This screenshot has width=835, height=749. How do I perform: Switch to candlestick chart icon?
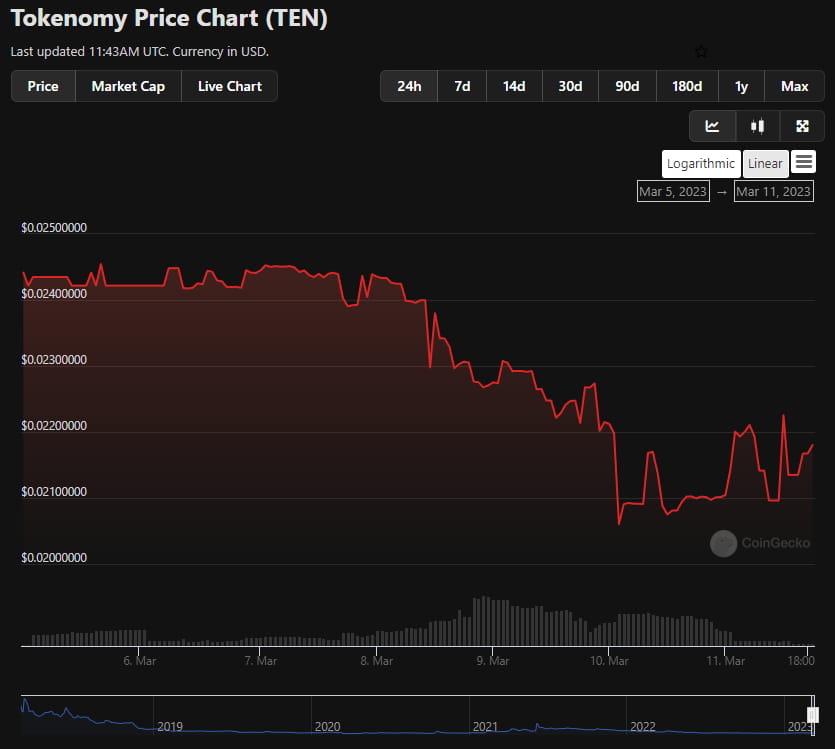(x=757, y=126)
